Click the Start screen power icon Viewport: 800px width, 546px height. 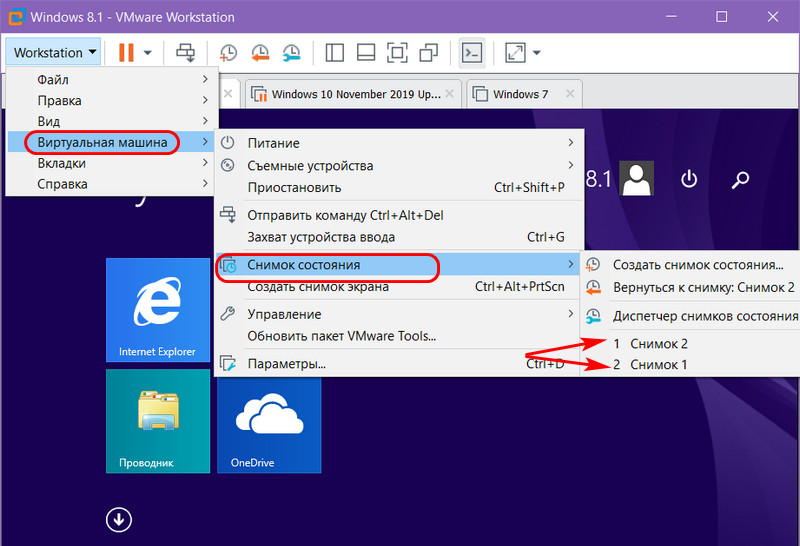click(x=689, y=179)
